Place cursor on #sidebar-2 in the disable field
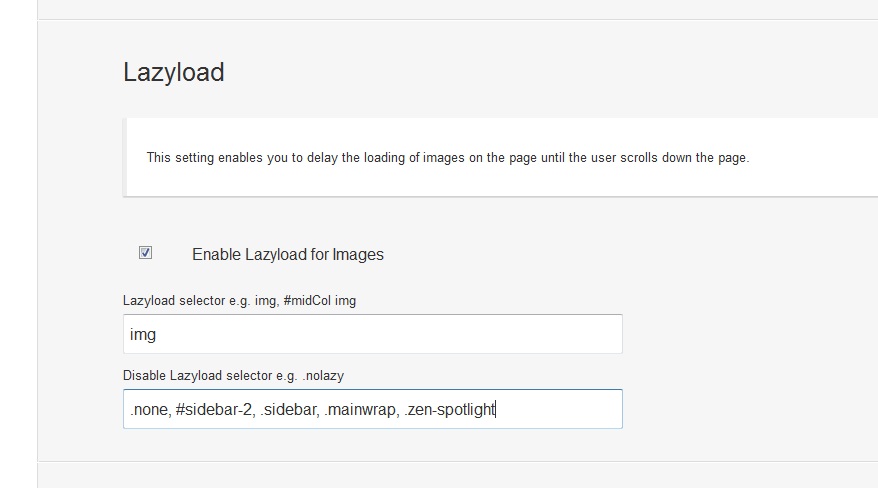878x488 pixels. [x=216, y=410]
